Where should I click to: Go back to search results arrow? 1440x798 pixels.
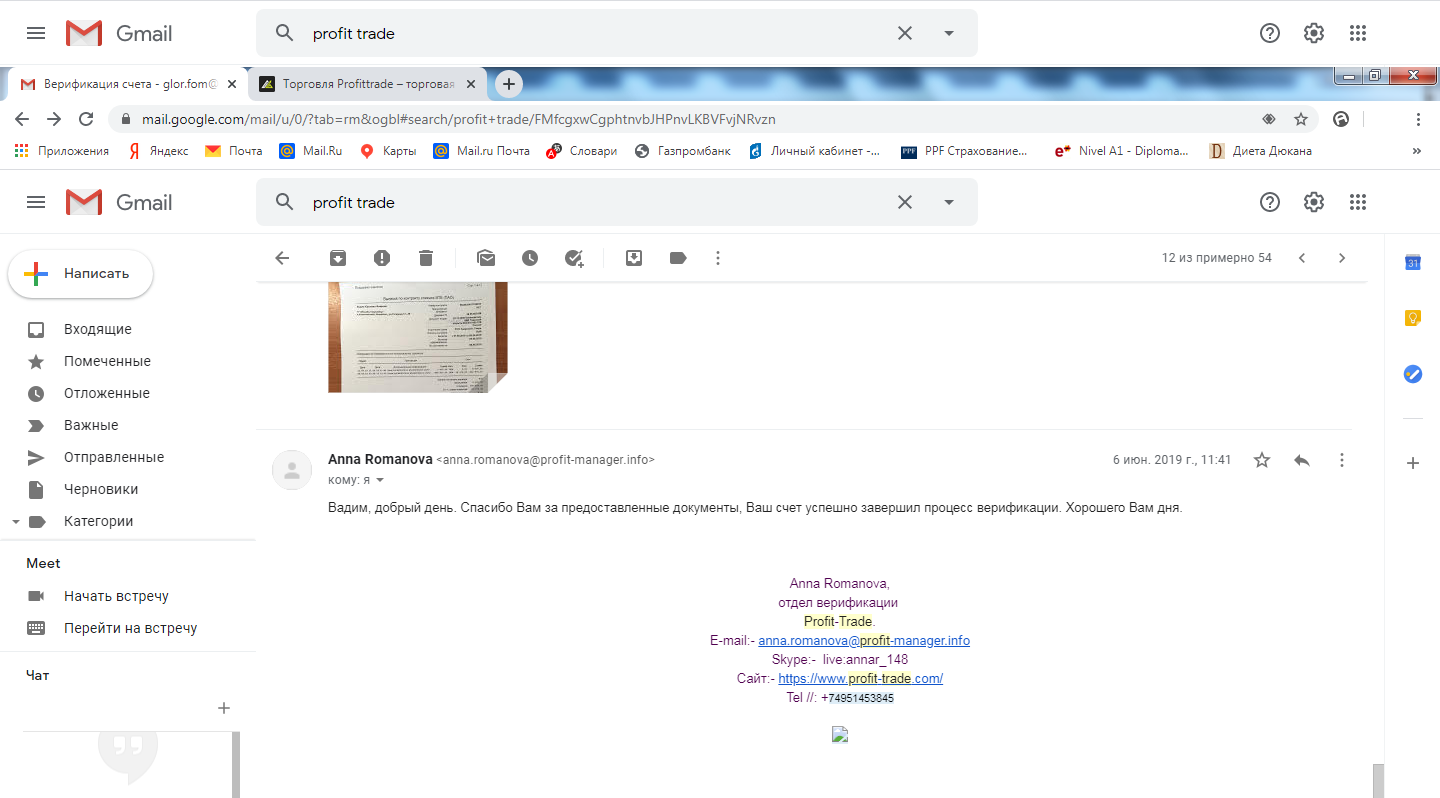282,258
